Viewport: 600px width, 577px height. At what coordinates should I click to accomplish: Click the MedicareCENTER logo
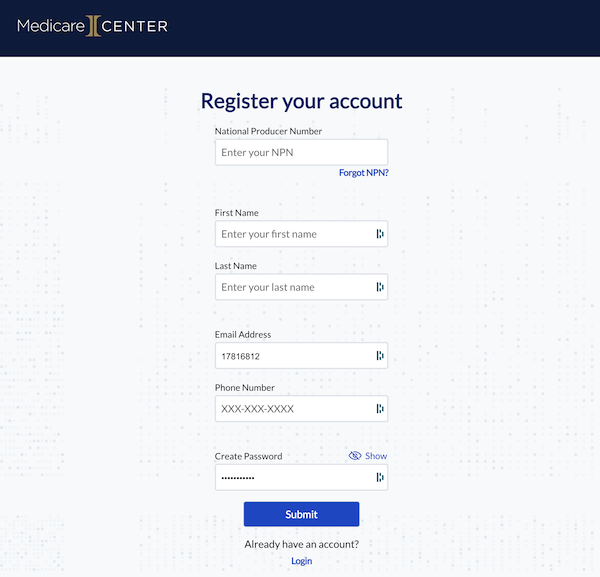pyautogui.click(x=92, y=25)
